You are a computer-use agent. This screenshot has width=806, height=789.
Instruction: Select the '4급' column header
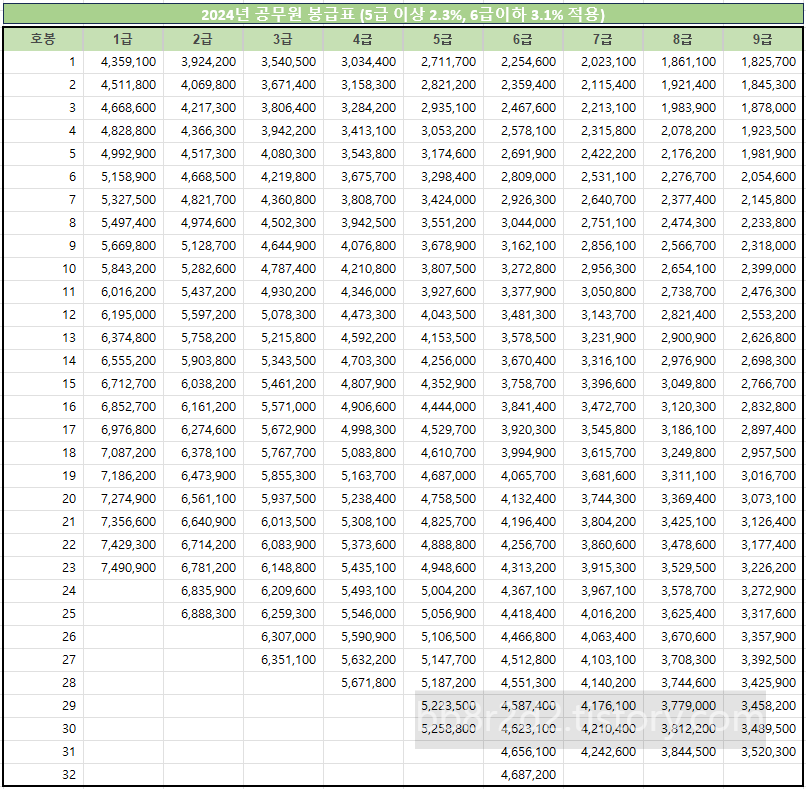363,39
